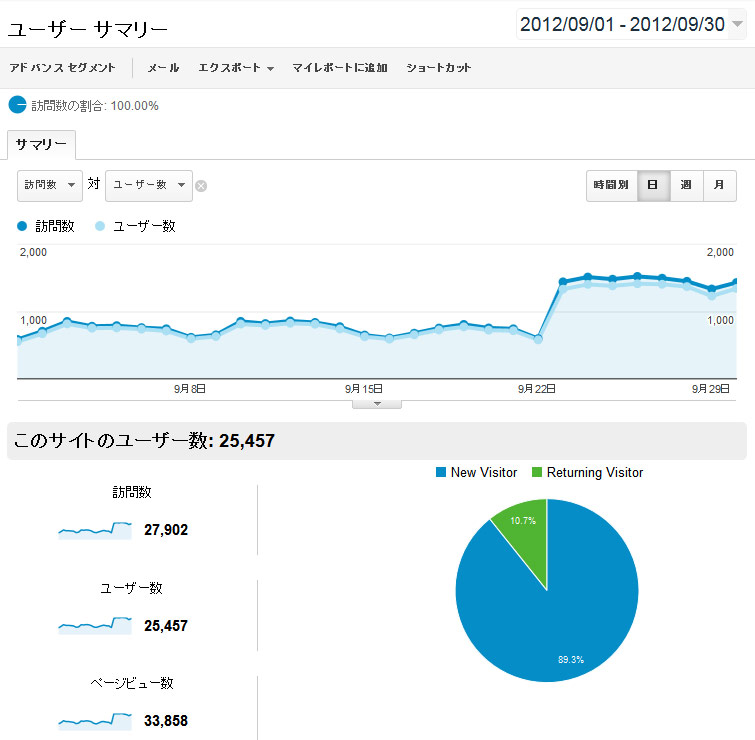Click the light blue ユーザー数 legend dot
755x740 pixels.
click(x=100, y=226)
